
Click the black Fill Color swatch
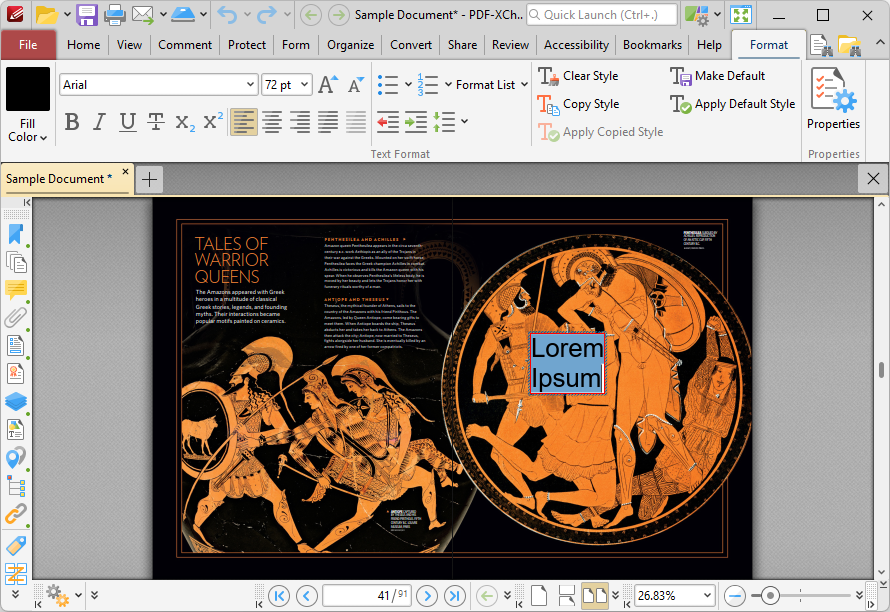coord(28,89)
